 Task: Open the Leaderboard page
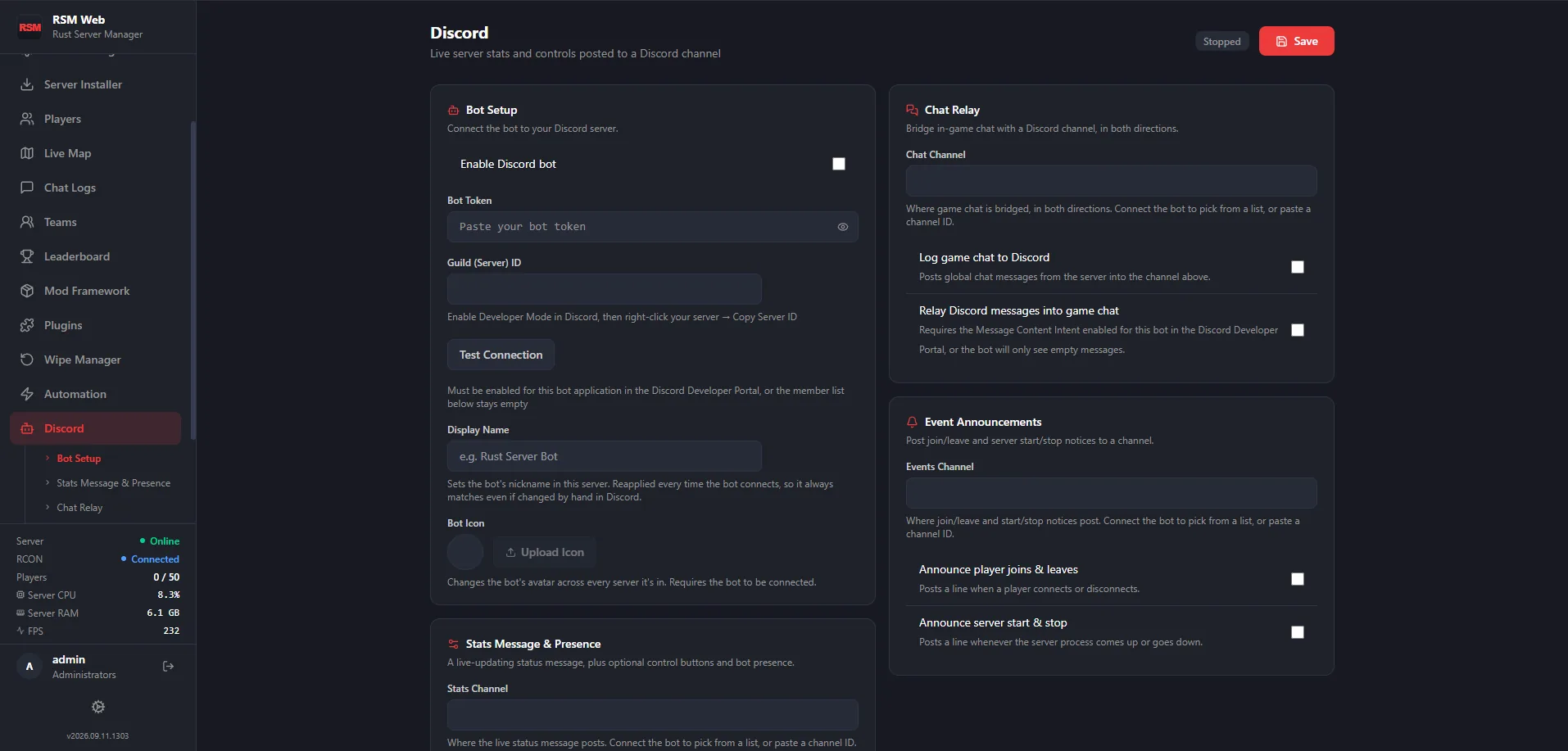(96, 256)
